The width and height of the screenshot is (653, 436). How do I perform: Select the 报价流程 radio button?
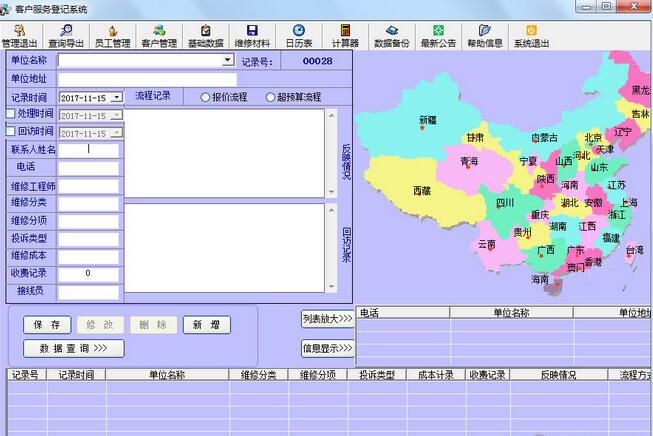tap(206, 97)
